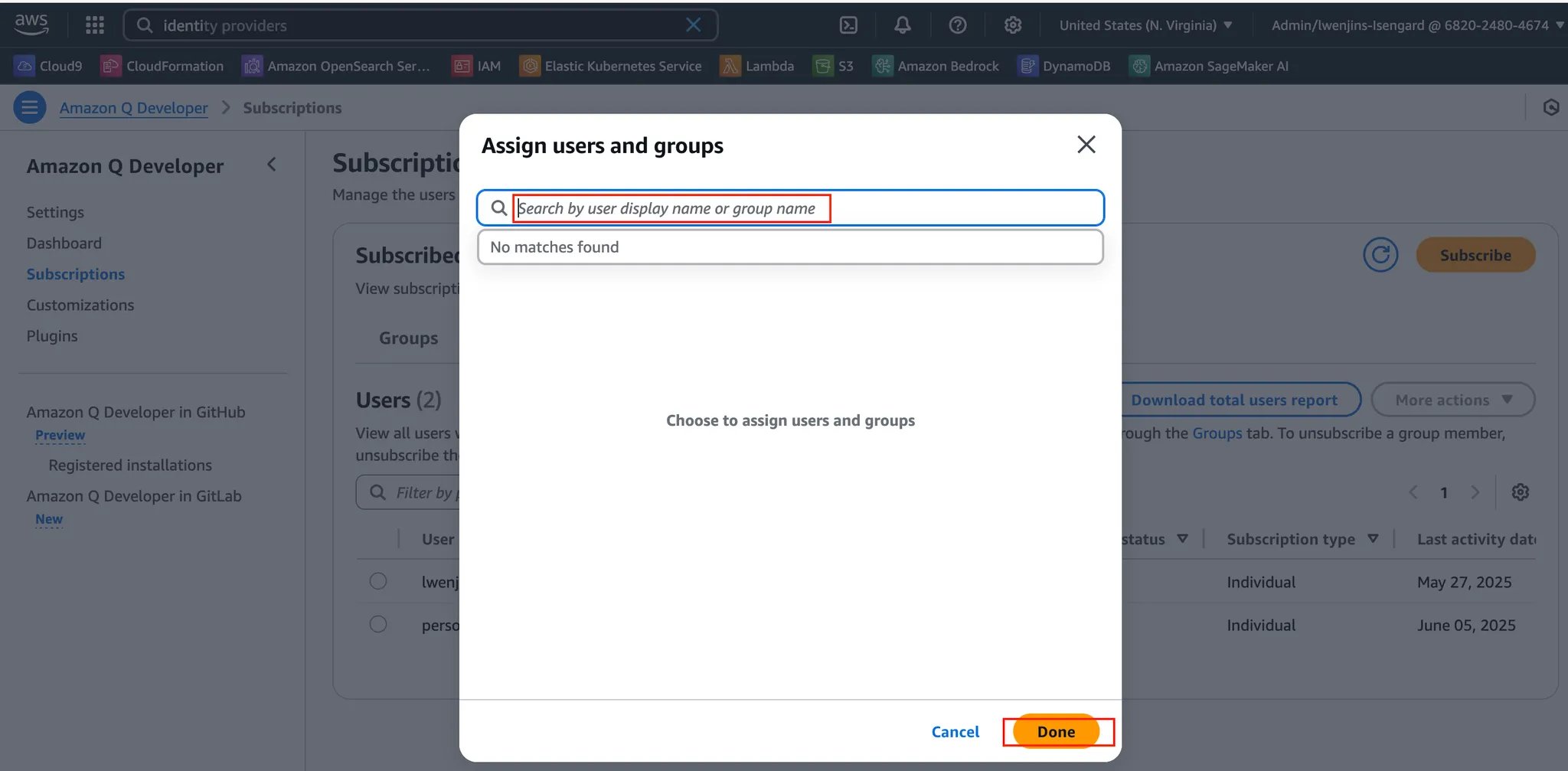Screen dimensions: 1568x771
Task: Open the notifications bell
Action: point(903,25)
